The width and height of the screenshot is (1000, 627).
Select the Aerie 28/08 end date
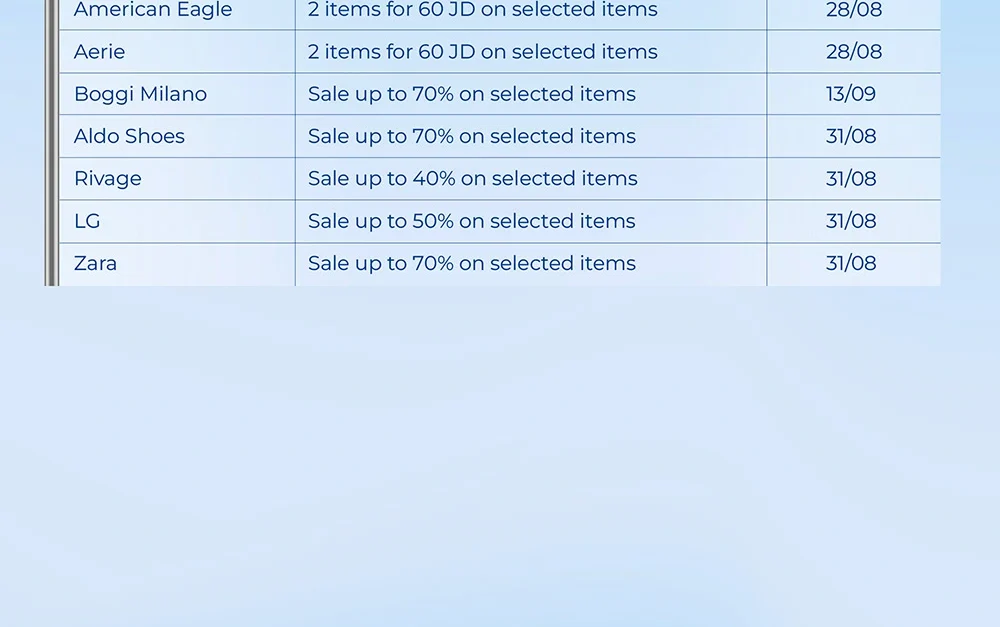pyautogui.click(x=854, y=52)
